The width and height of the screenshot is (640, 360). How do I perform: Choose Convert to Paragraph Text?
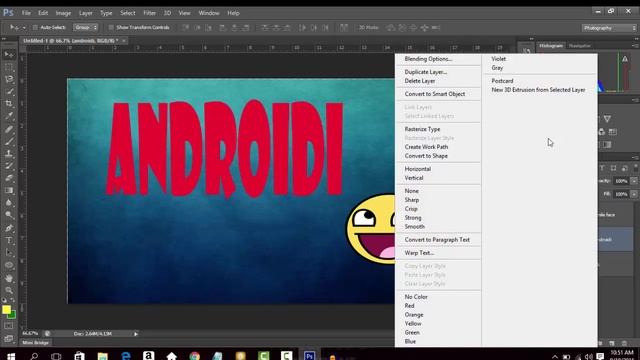tap(438, 240)
